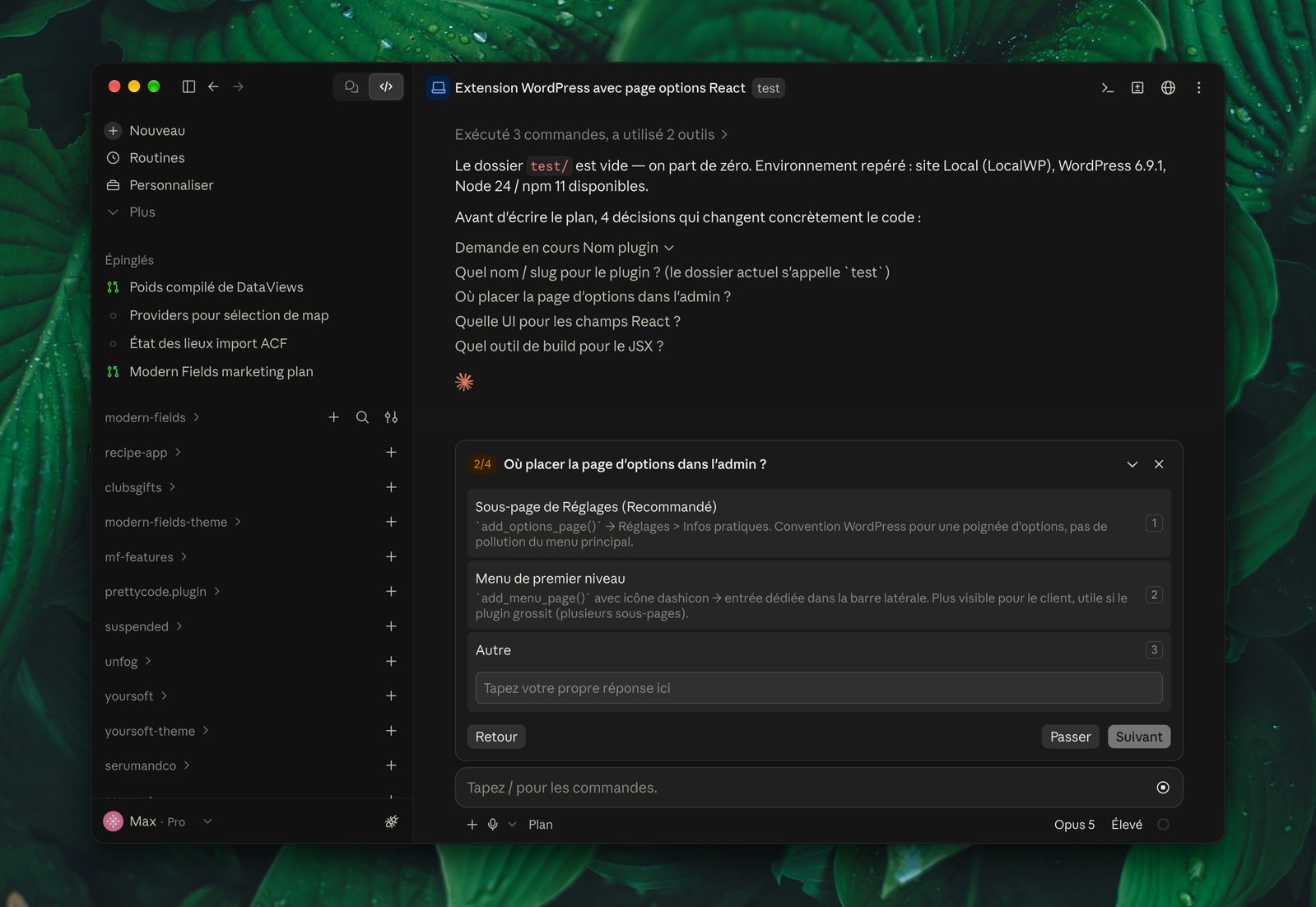Switch to code mode icon
The width and height of the screenshot is (1316, 907).
(386, 86)
